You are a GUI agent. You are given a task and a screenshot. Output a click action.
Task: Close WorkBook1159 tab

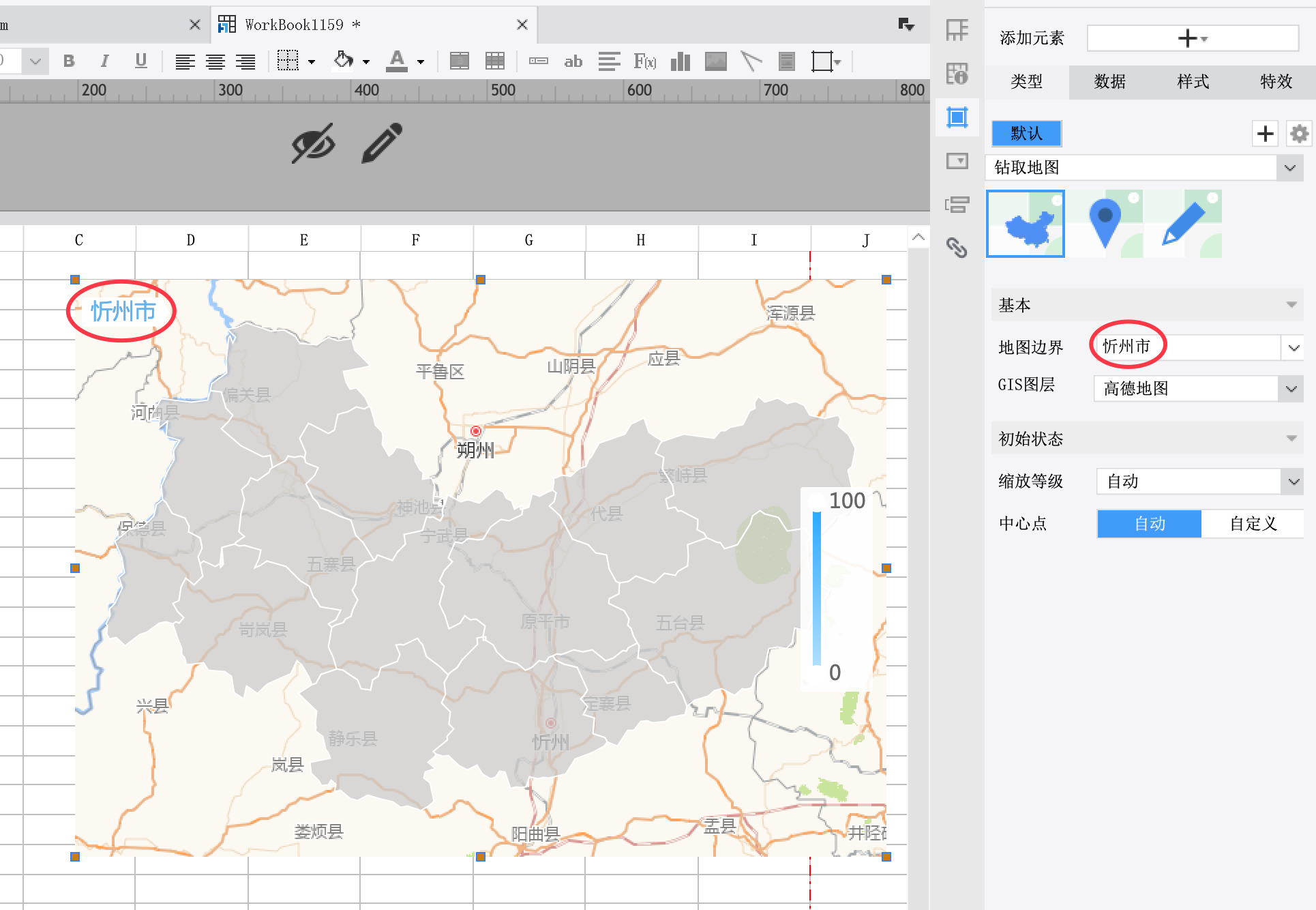click(x=522, y=25)
